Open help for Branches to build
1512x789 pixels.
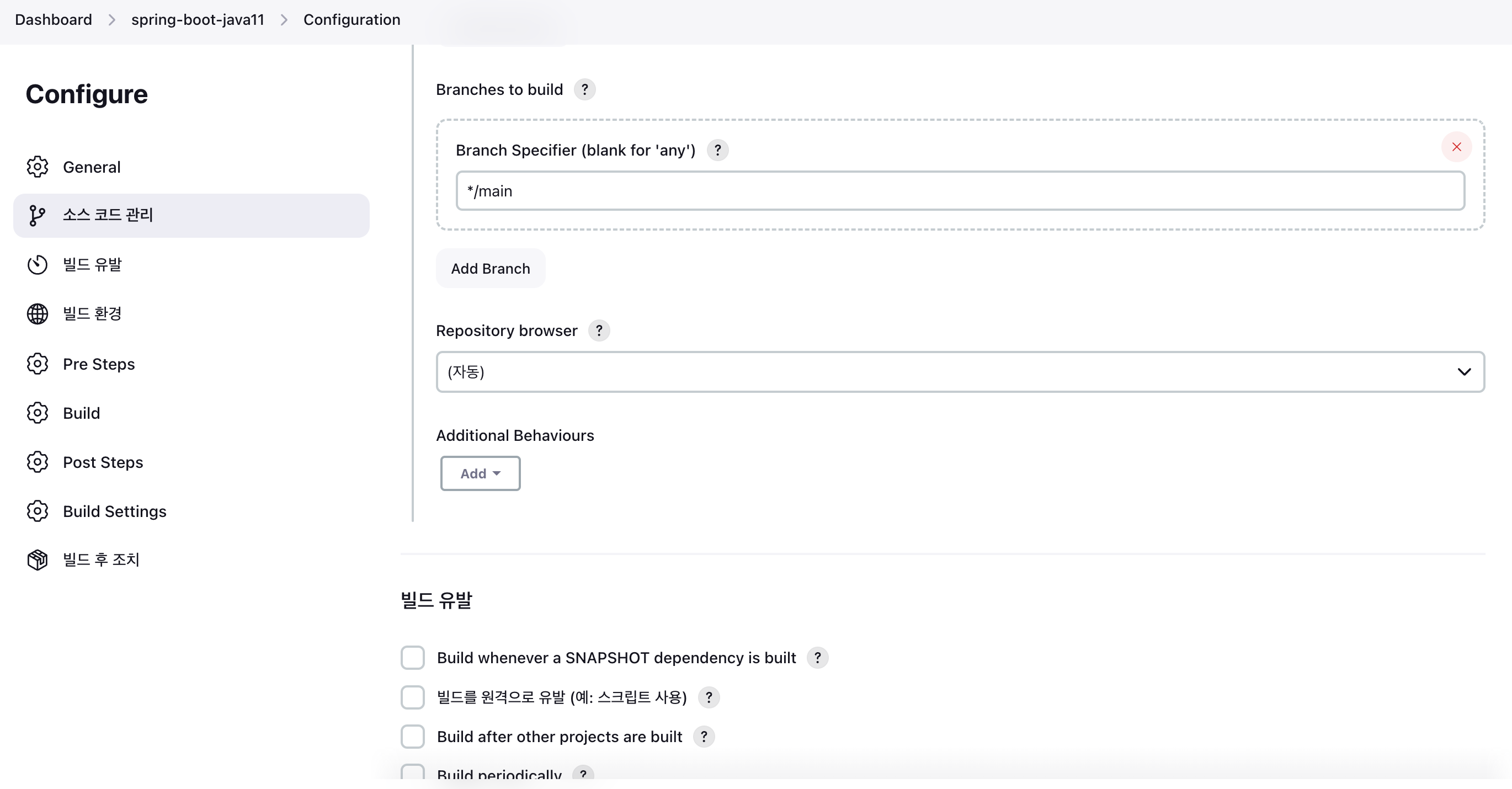tap(584, 90)
